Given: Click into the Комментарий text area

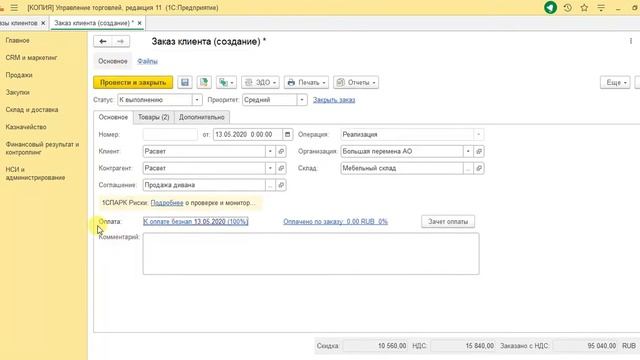Looking at the screenshot, I should pos(311,254).
